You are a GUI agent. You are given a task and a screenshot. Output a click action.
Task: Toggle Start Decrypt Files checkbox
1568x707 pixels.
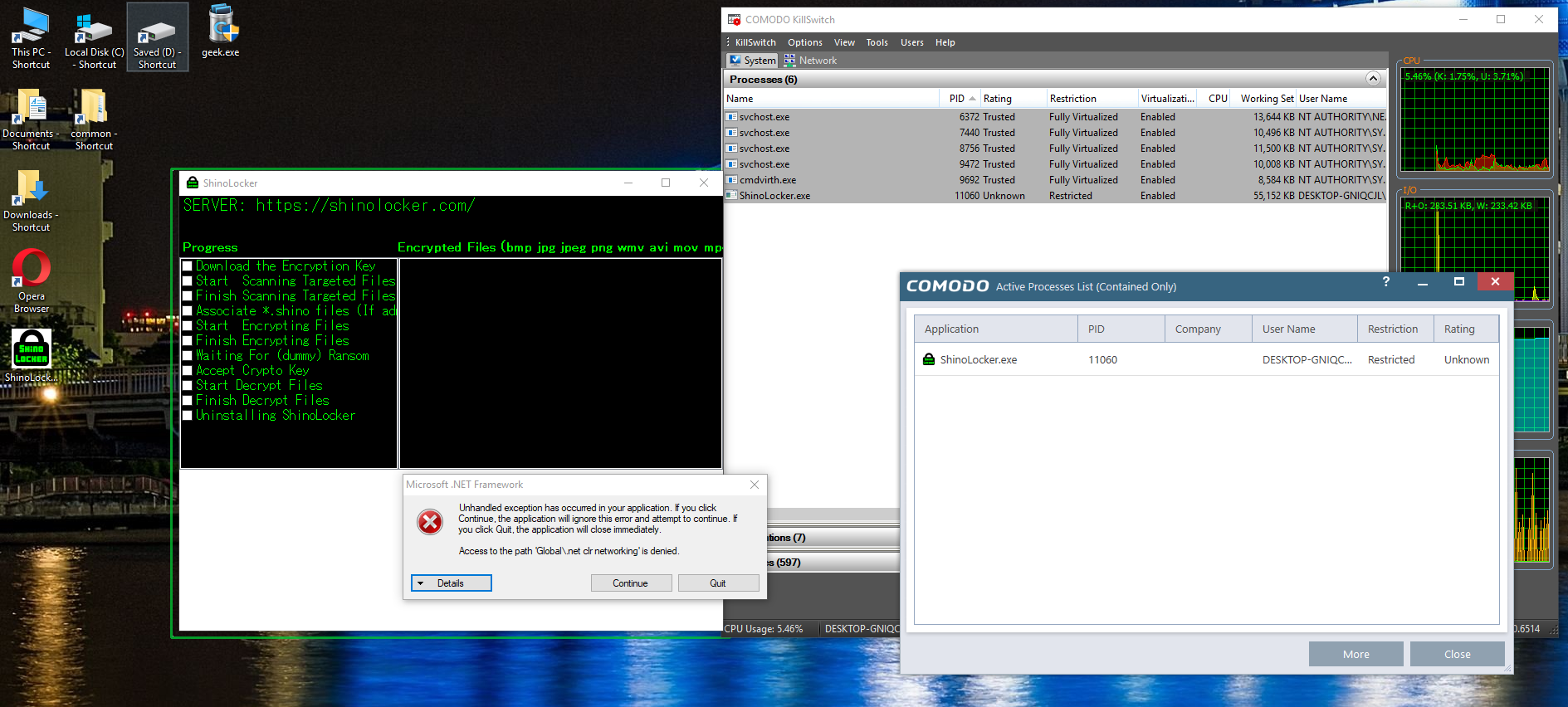(x=188, y=386)
